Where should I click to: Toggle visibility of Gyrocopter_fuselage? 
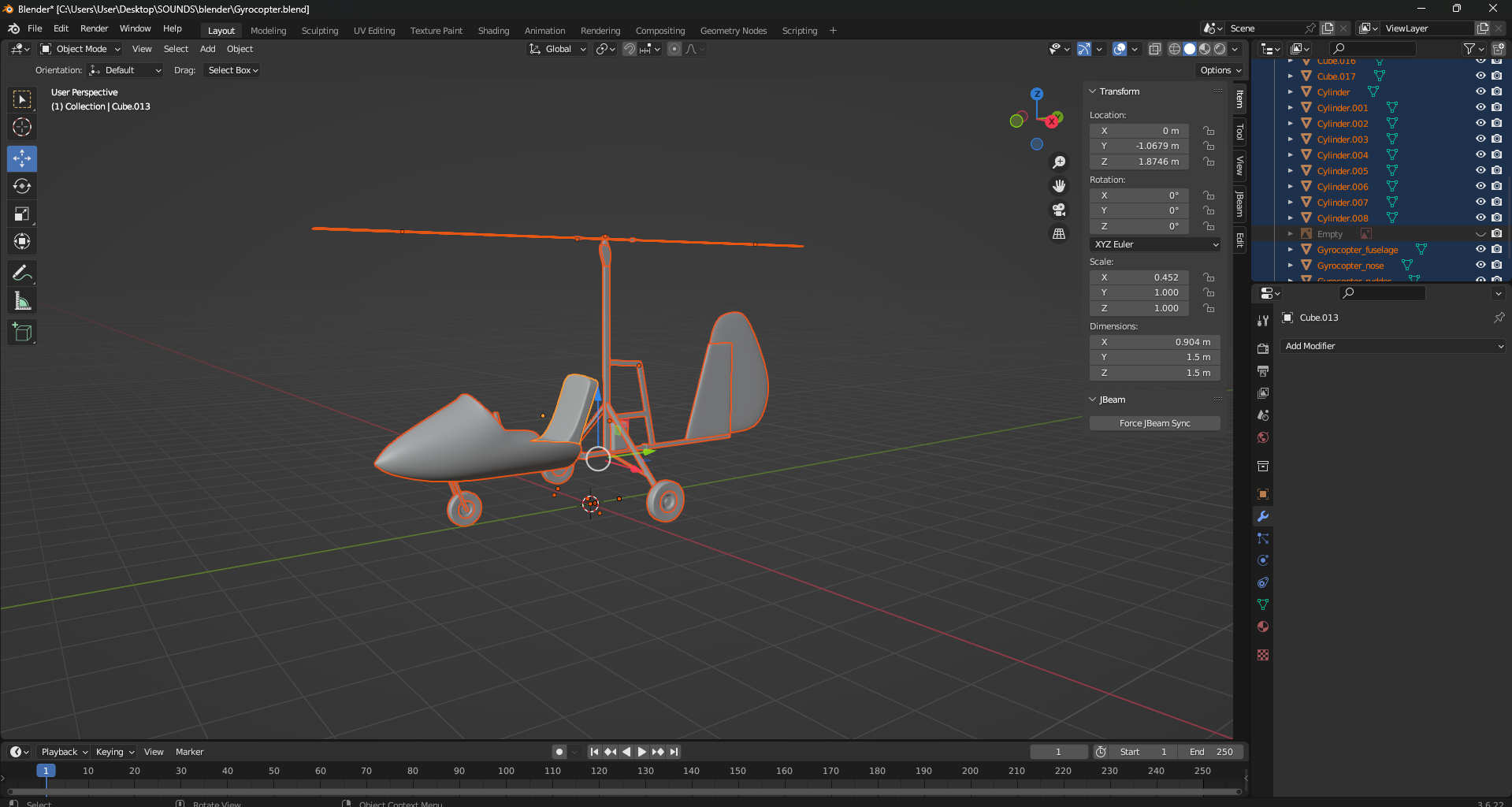[x=1480, y=249]
